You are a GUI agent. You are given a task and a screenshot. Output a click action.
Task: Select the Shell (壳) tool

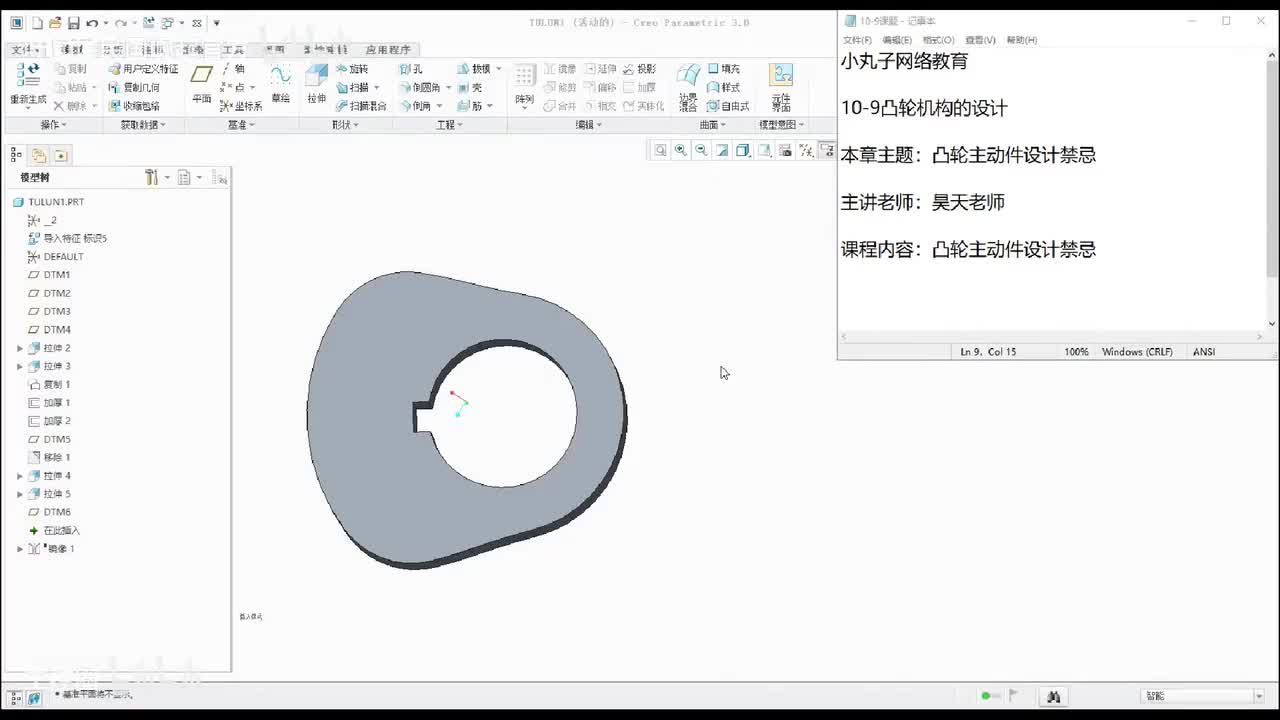[x=470, y=87]
